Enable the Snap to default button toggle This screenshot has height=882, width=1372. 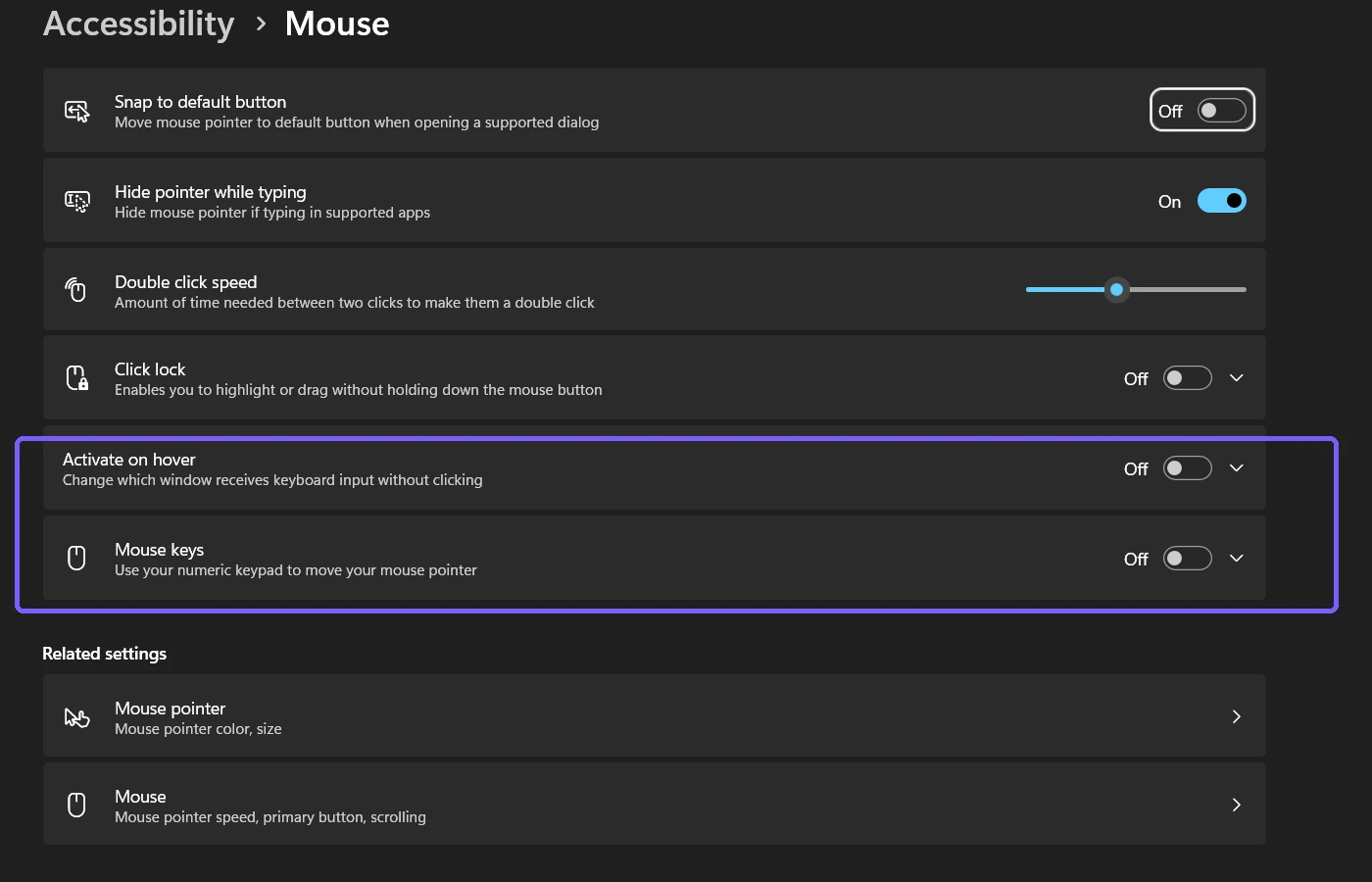[x=1221, y=111]
